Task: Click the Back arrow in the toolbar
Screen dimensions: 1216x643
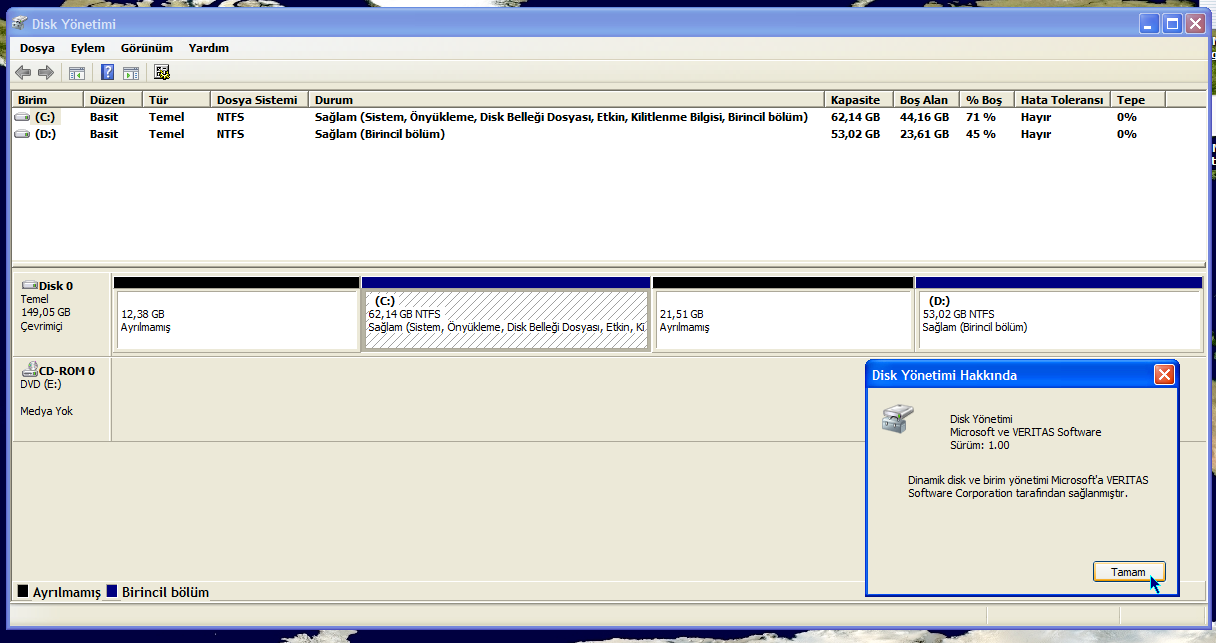Action: pyautogui.click(x=23, y=72)
